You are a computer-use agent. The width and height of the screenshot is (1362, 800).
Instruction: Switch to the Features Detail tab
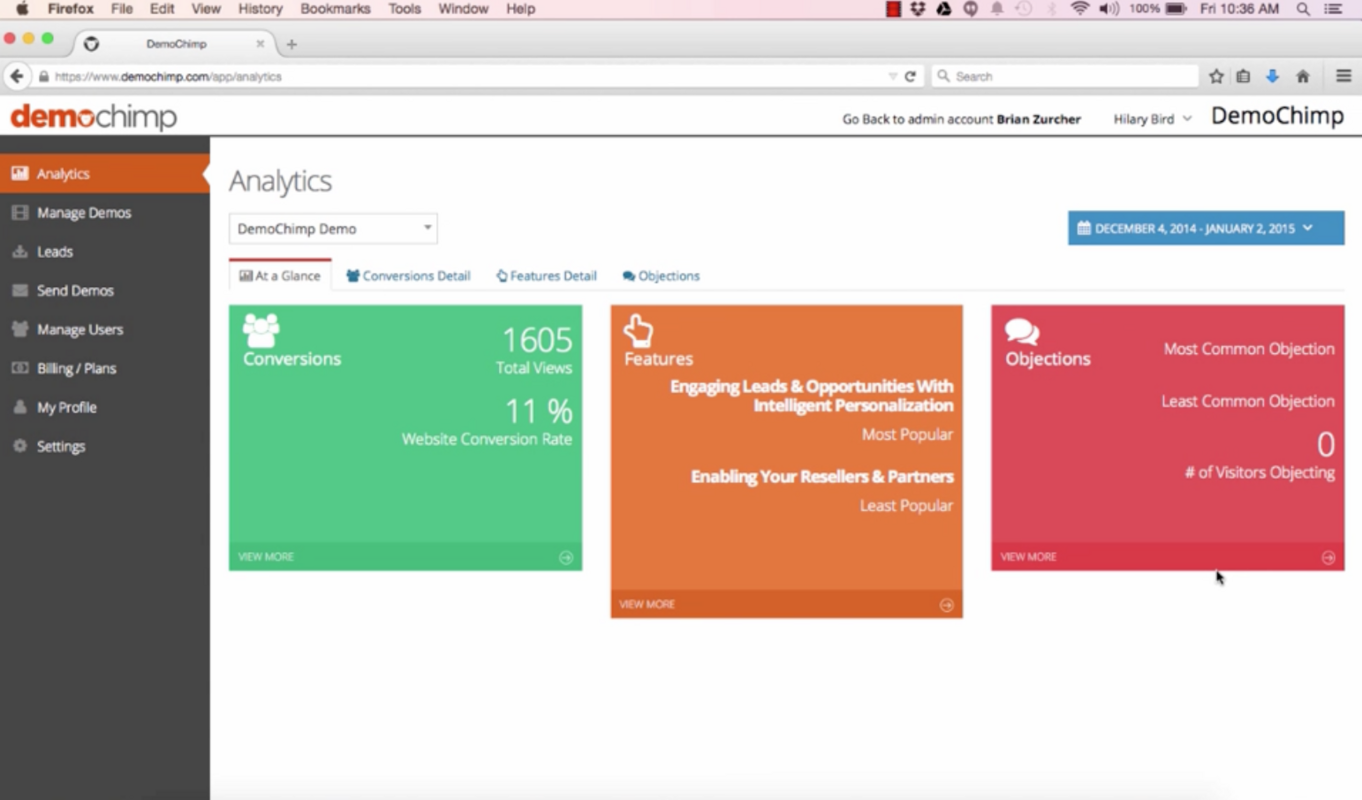tap(546, 276)
